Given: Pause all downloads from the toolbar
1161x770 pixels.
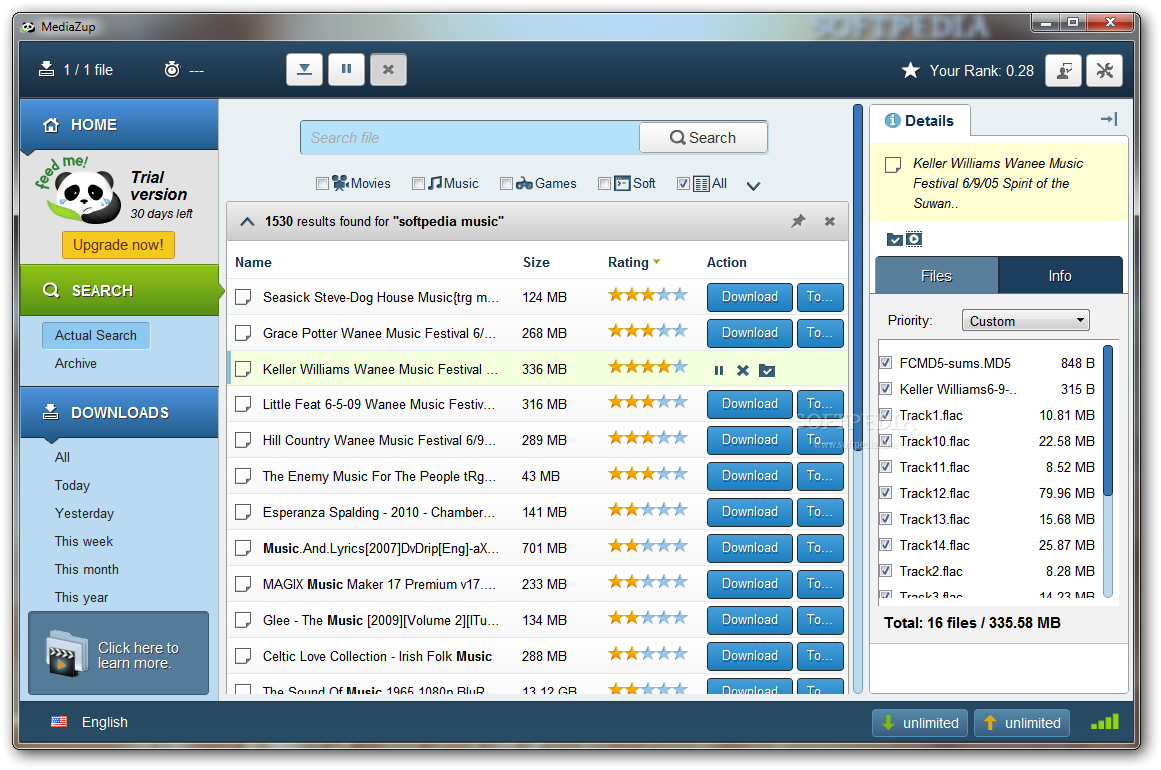Looking at the screenshot, I should [346, 70].
